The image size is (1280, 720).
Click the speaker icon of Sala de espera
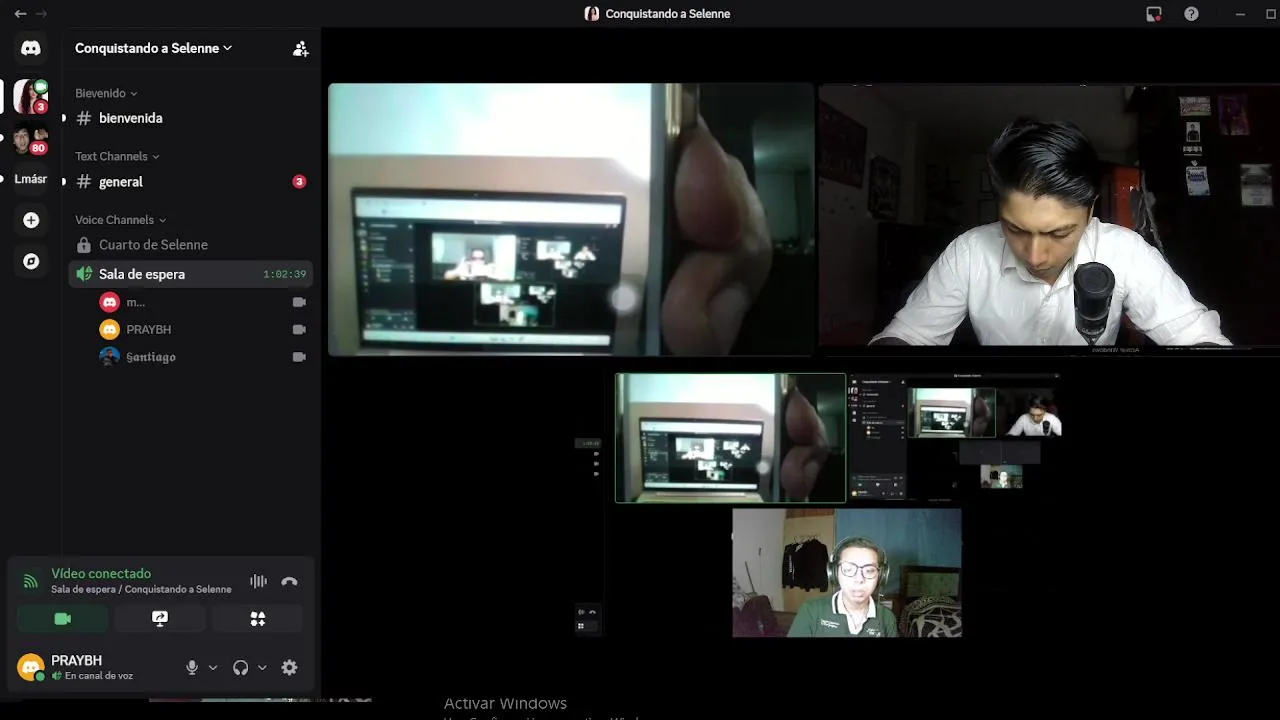(84, 274)
